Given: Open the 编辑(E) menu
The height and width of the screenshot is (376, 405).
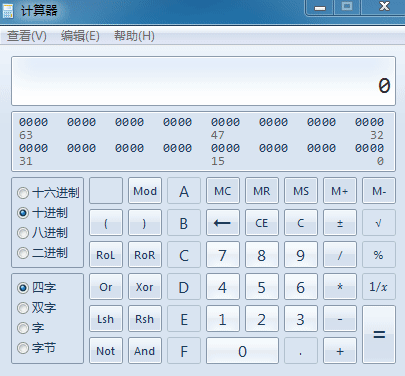Looking at the screenshot, I should click(80, 36).
